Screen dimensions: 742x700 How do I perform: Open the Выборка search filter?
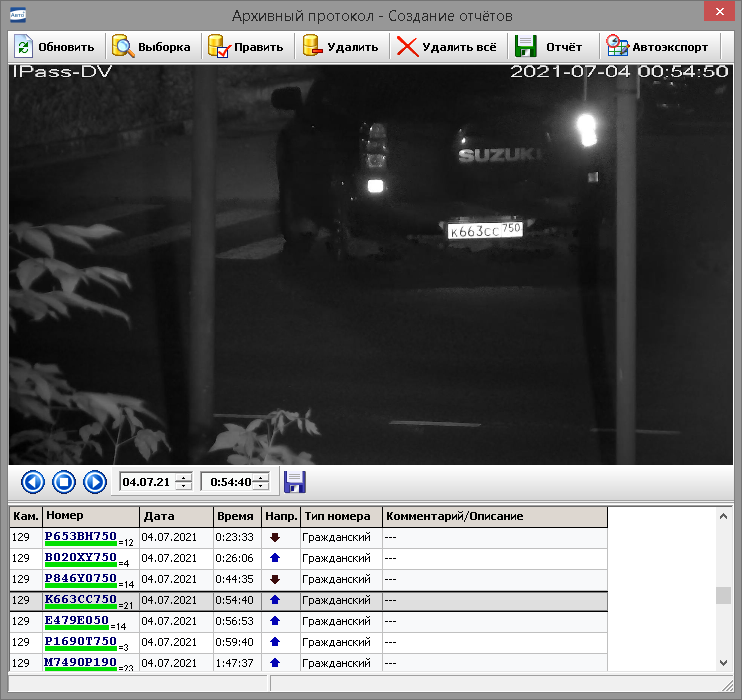click(x=152, y=47)
